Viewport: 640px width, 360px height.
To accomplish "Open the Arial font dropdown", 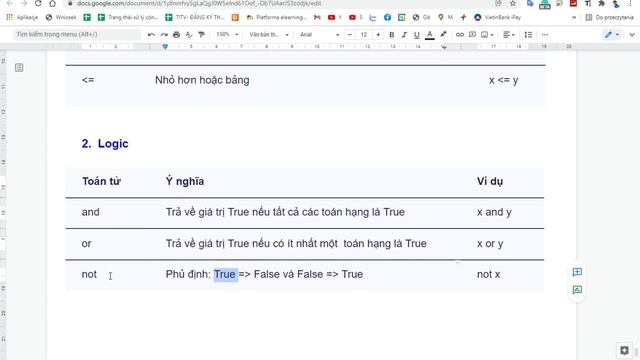I will pos(319,35).
